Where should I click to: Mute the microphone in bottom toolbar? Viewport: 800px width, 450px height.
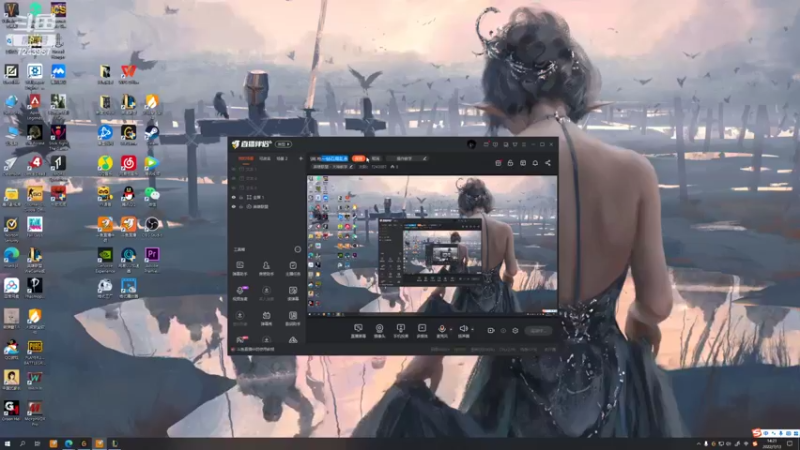[x=442, y=331]
